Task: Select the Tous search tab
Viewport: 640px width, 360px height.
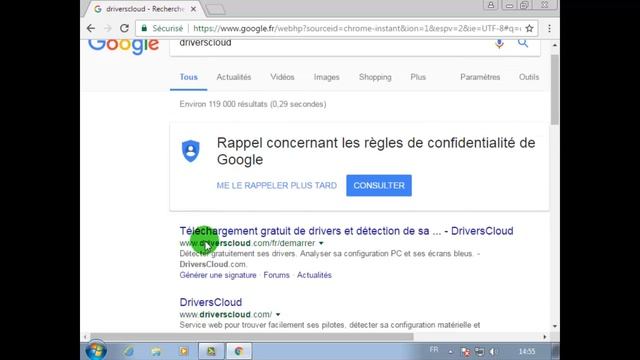Action: point(189,77)
